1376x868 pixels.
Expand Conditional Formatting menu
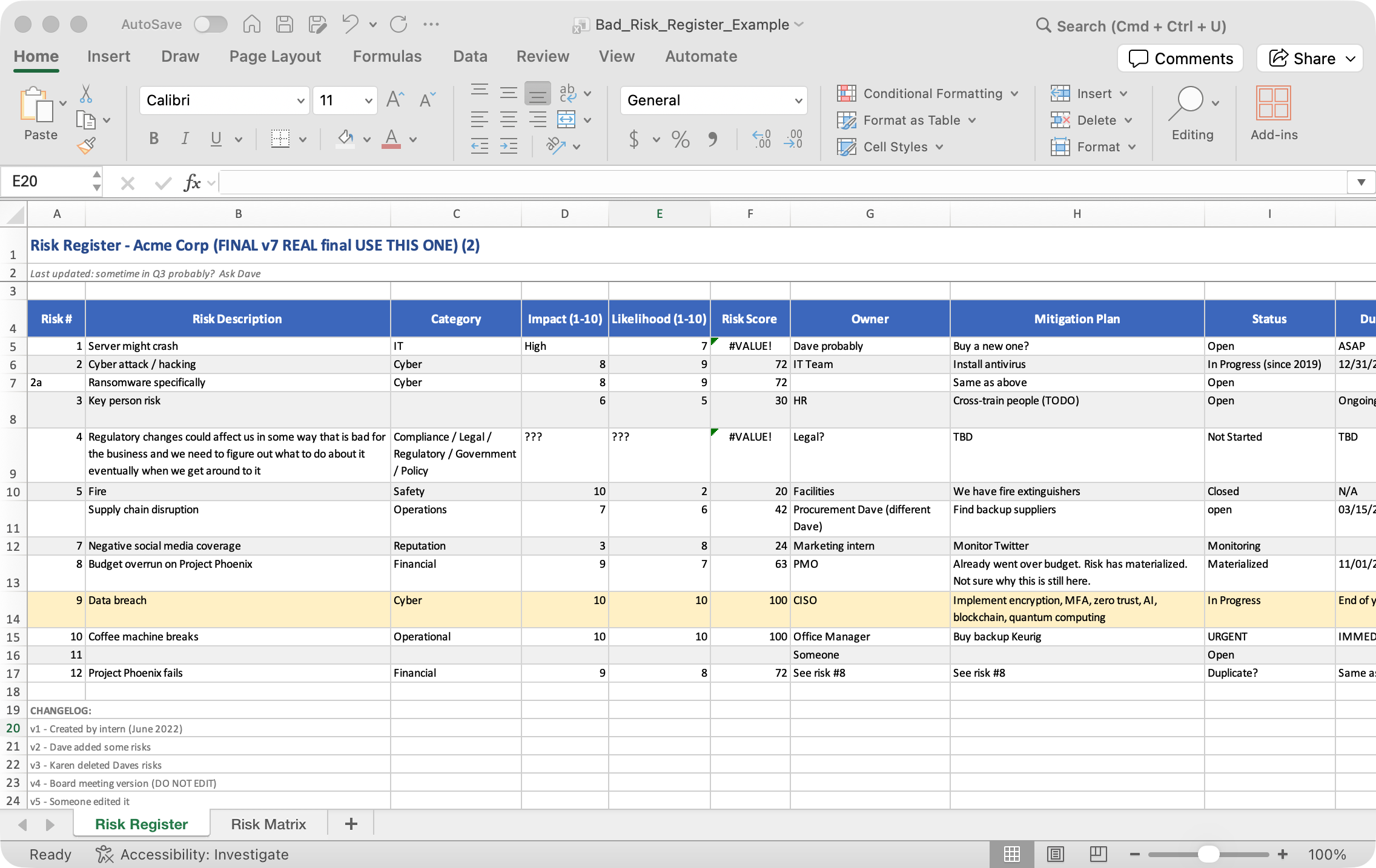pyautogui.click(x=928, y=93)
